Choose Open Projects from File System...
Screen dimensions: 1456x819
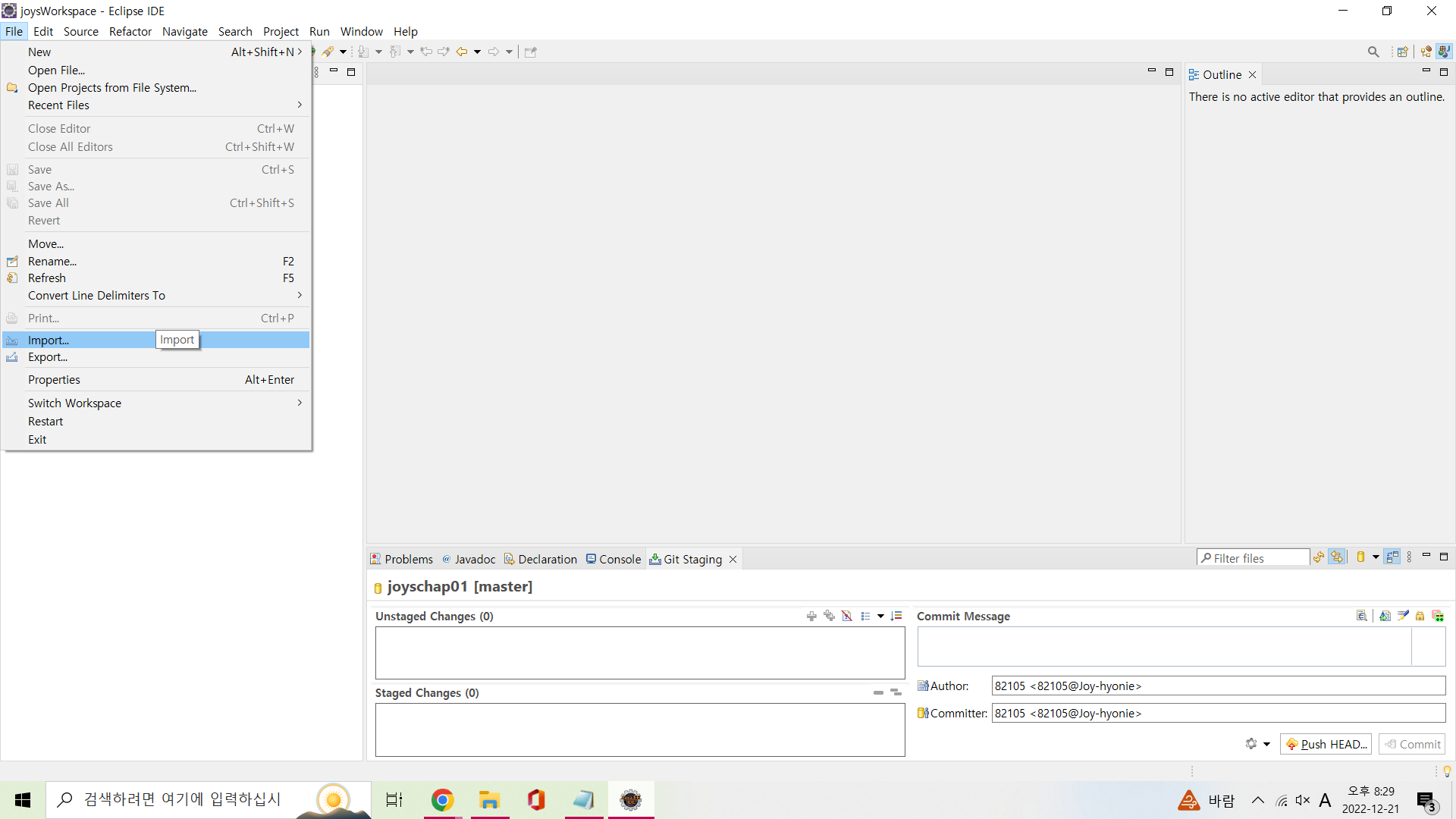[x=156, y=88]
